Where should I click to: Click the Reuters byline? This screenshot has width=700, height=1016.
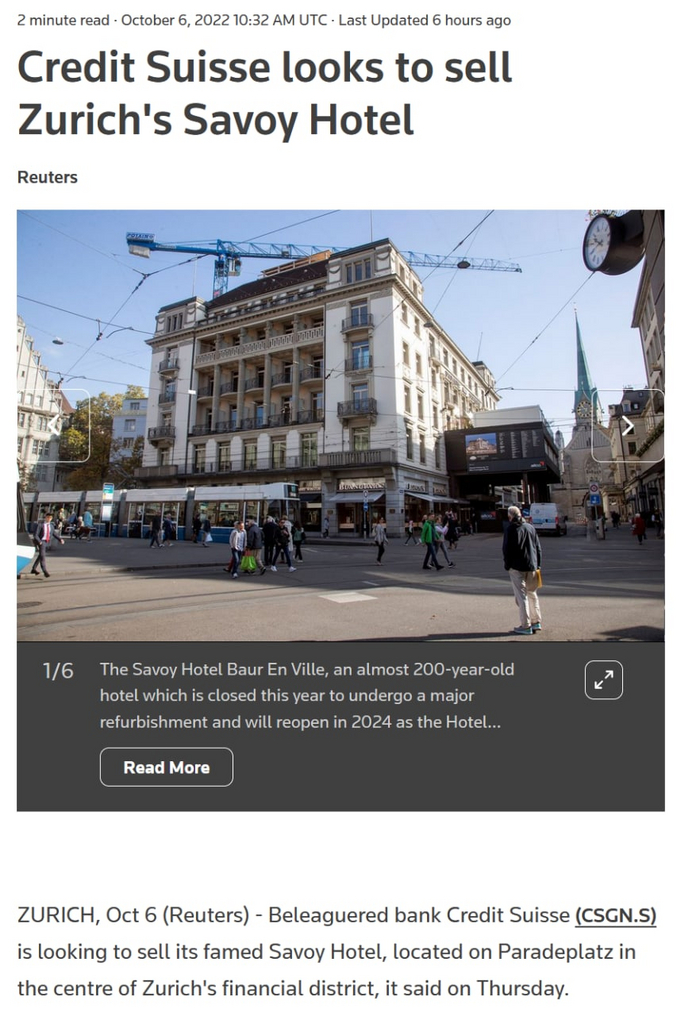47,177
